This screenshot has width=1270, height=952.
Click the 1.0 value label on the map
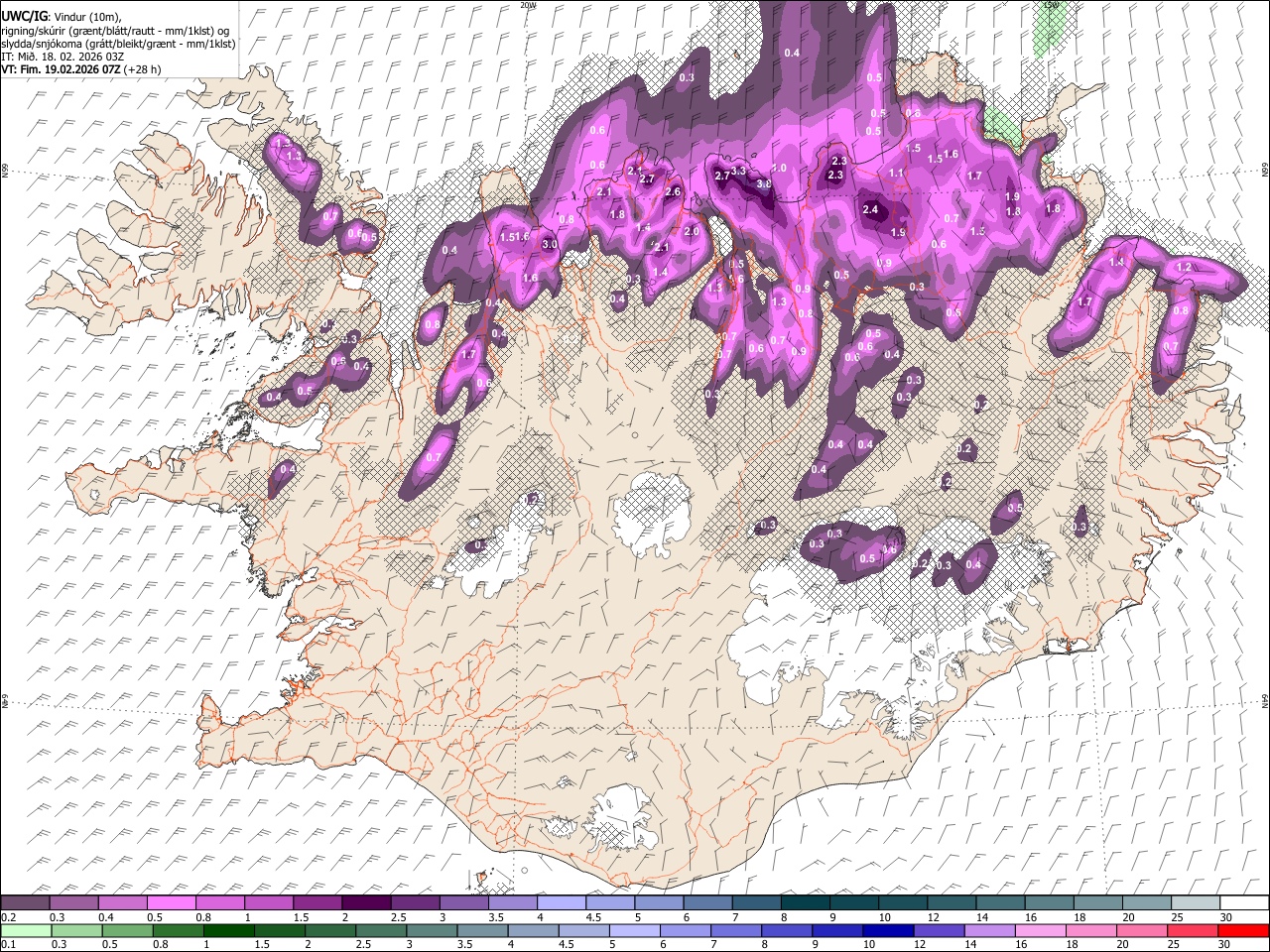point(779,169)
